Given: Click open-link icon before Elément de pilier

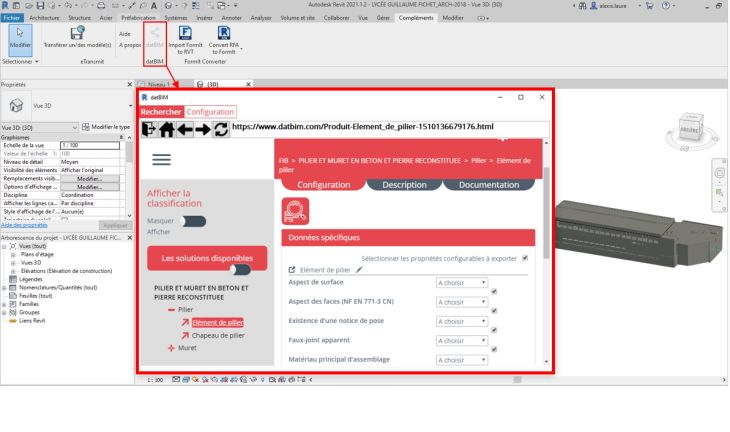Looking at the screenshot, I should [x=292, y=270].
